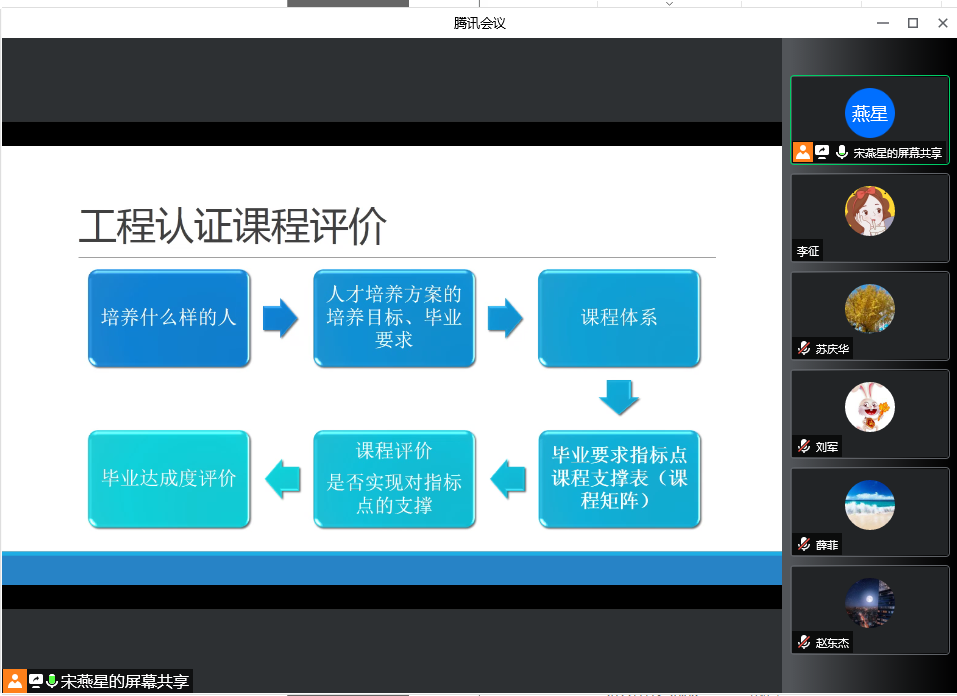
Task: Click the green microphone icon at bottom-left of shared screen
Action: [51, 681]
